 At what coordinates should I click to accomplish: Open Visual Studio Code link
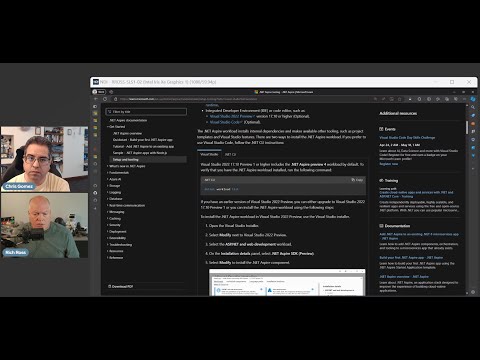point(226,122)
